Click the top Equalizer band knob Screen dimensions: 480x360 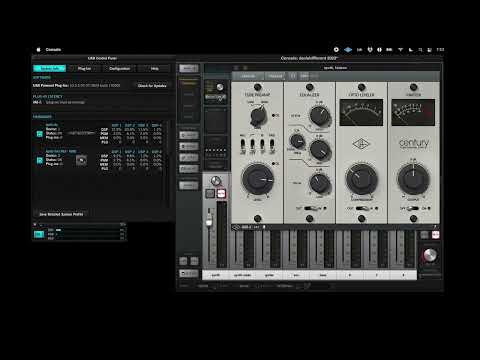point(320,115)
